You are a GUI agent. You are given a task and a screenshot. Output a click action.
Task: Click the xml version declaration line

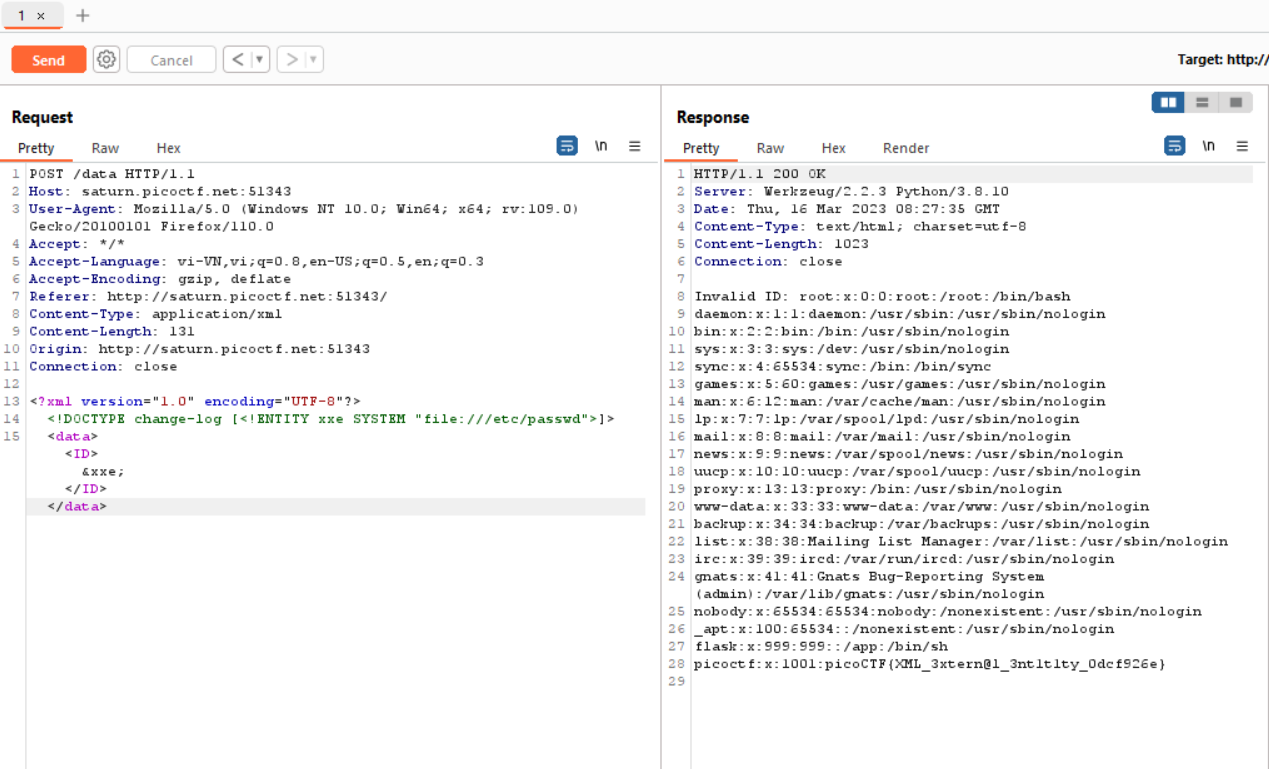195,401
